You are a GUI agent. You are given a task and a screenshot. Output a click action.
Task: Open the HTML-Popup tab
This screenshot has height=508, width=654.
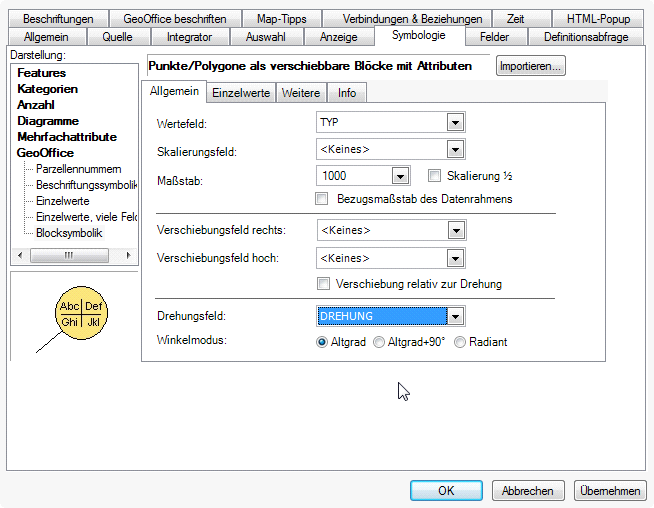pyautogui.click(x=598, y=19)
